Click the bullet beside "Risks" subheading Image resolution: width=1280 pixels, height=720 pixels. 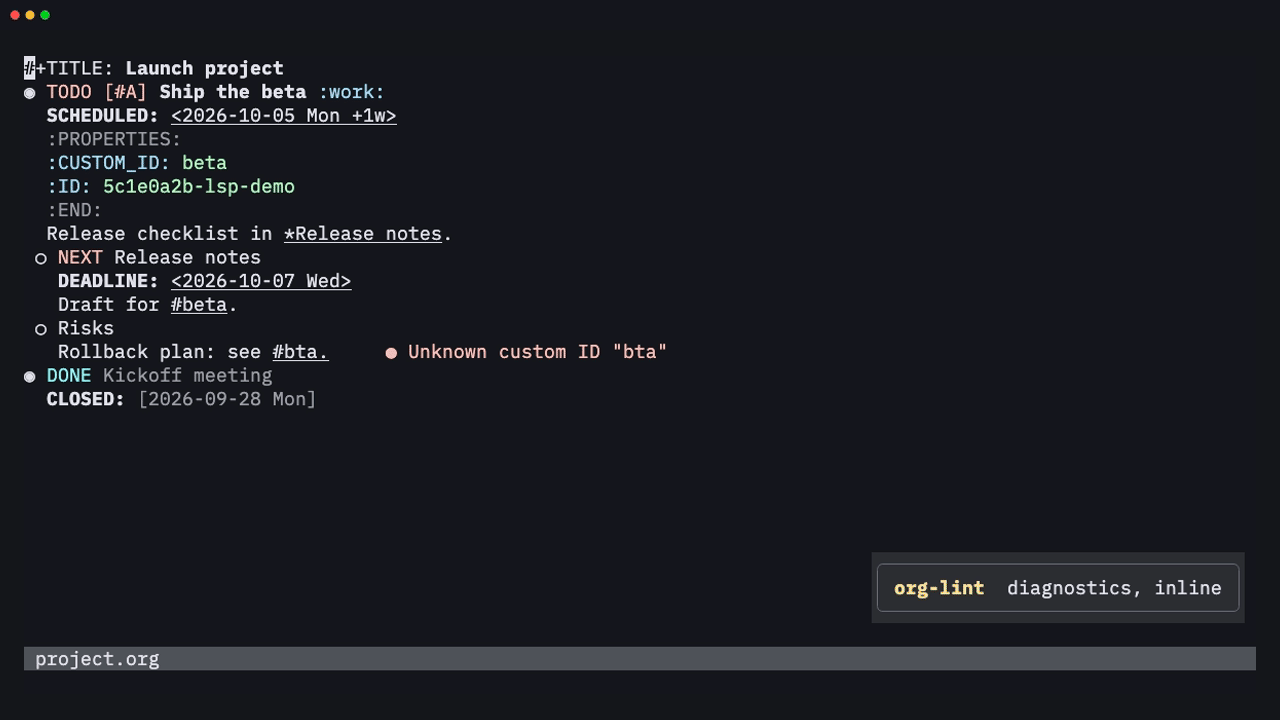pos(41,329)
